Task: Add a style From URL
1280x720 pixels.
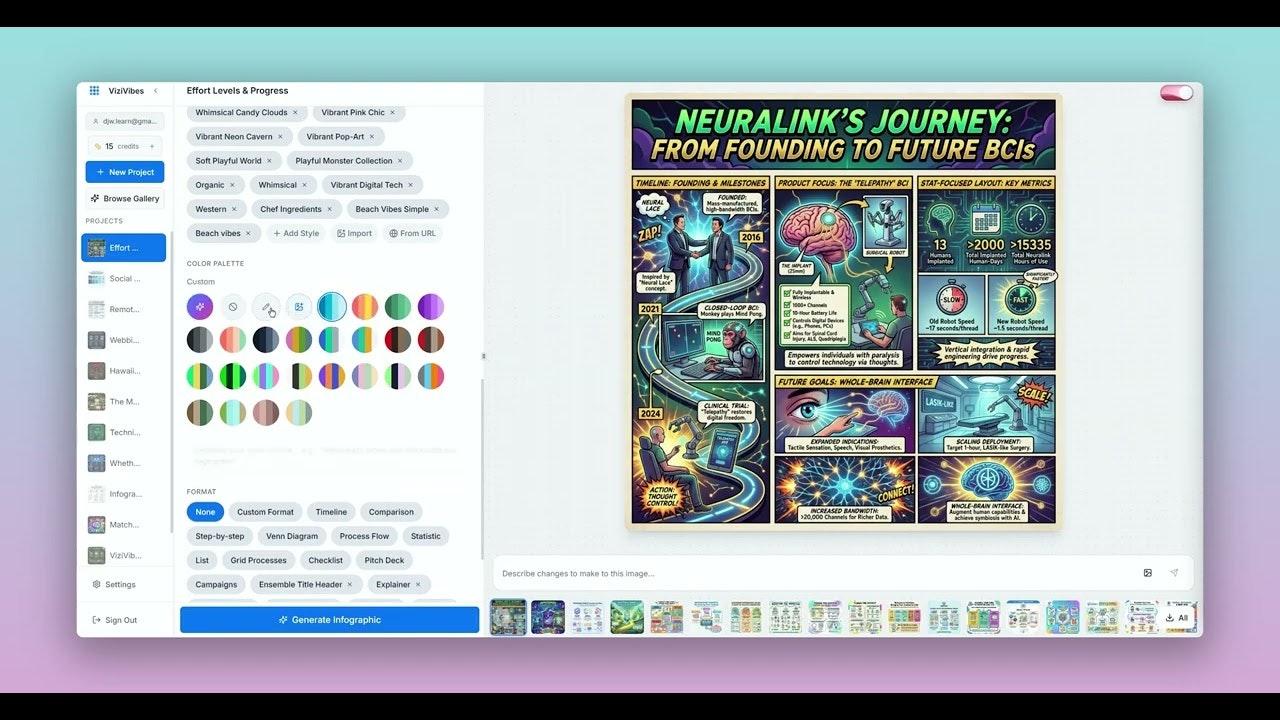Action: (x=413, y=233)
